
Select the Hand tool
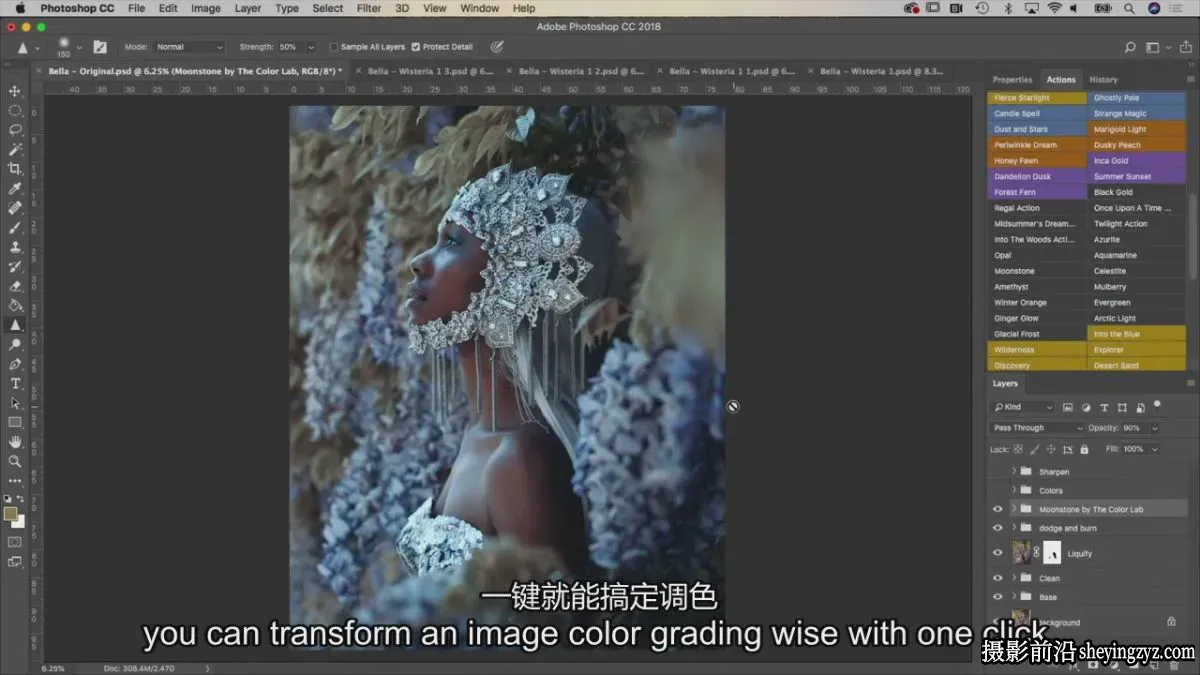point(15,442)
